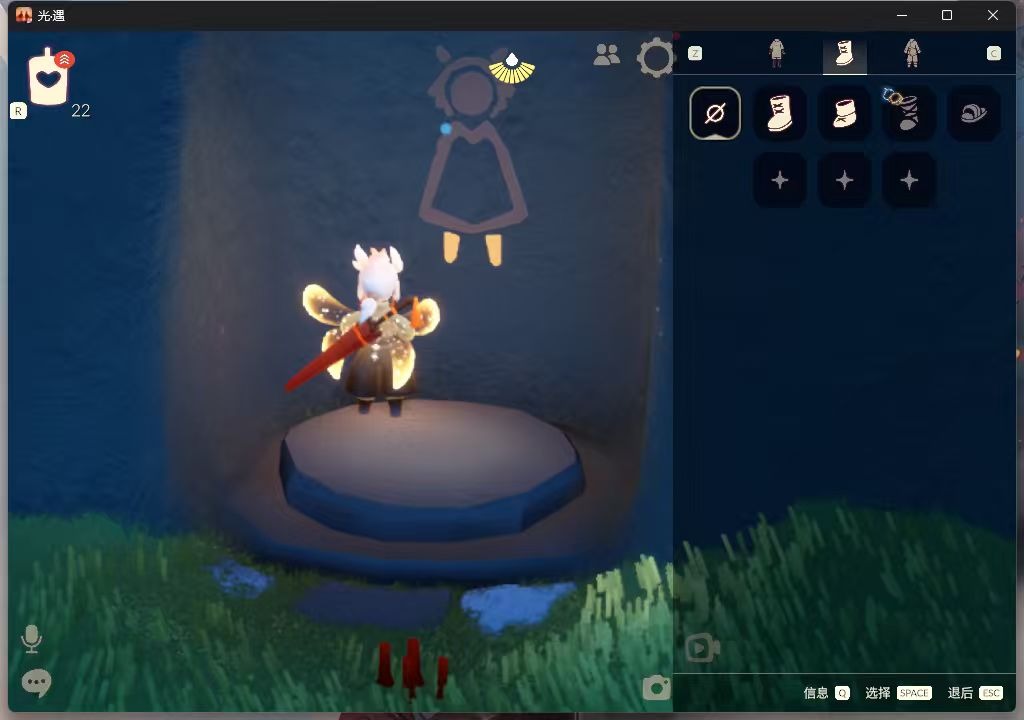Switch to the pants outfit tab
Viewport: 1024px width, 720px height.
click(x=776, y=53)
